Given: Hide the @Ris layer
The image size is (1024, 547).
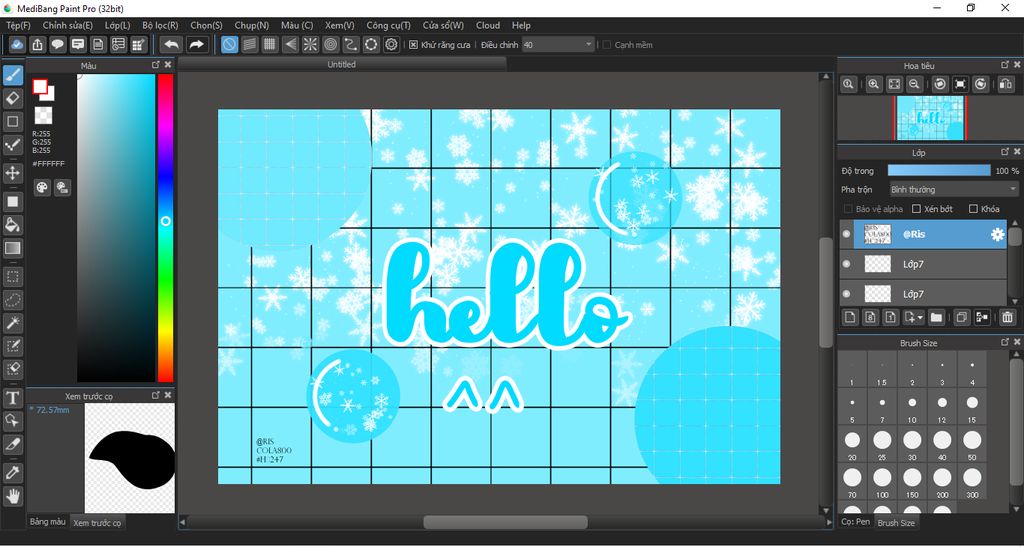Looking at the screenshot, I should tap(846, 234).
